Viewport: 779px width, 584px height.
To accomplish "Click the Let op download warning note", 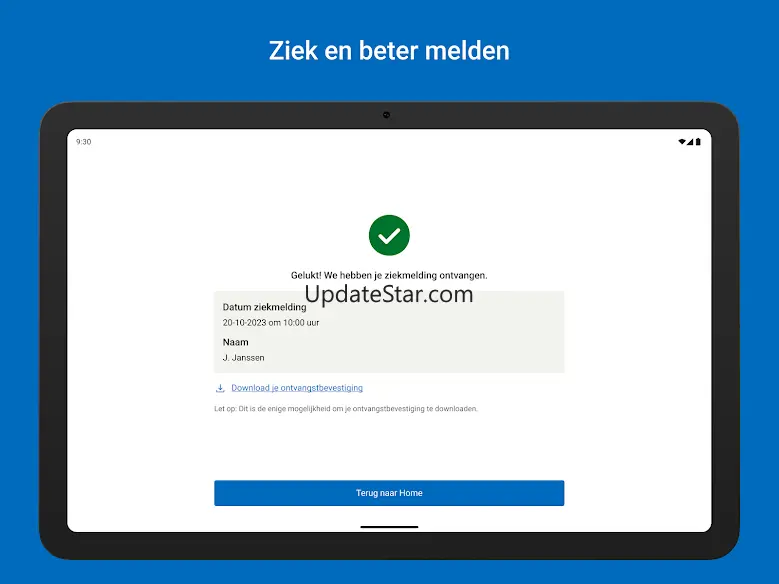I will pos(346,409).
